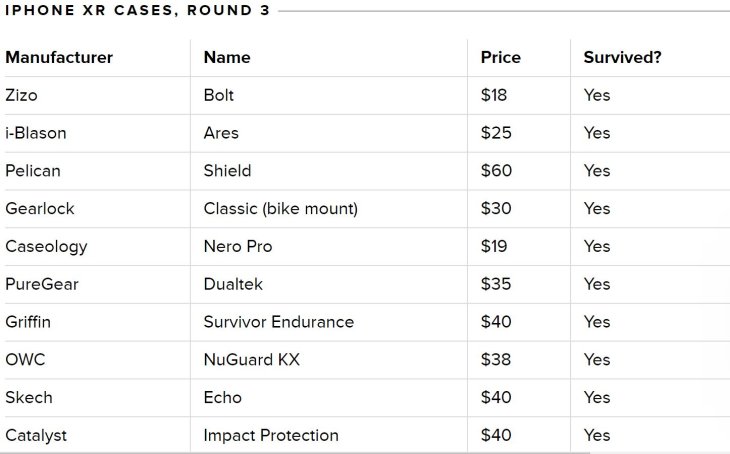Select the $18 price for Zizo Bolt
This screenshot has height=454, width=730.
tap(494, 95)
